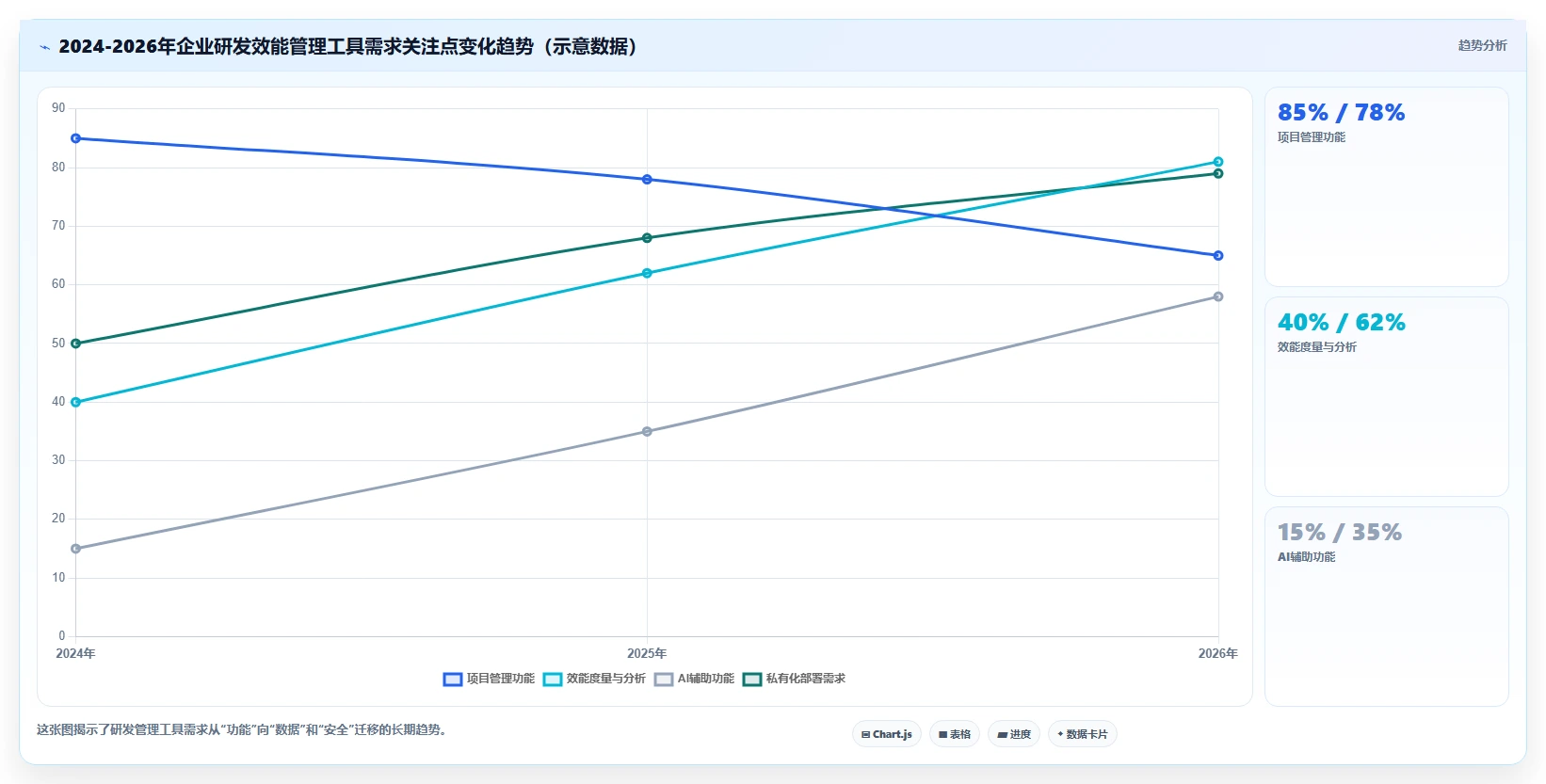Click the 2024 cyan data point at 40
This screenshot has height=784, width=1546.
tap(76, 402)
